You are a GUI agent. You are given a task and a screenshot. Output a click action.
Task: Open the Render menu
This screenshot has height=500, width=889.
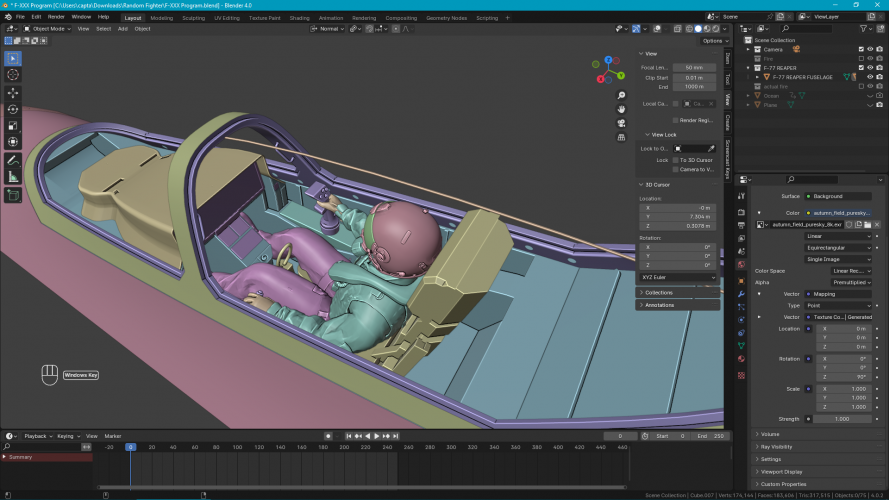pos(57,17)
